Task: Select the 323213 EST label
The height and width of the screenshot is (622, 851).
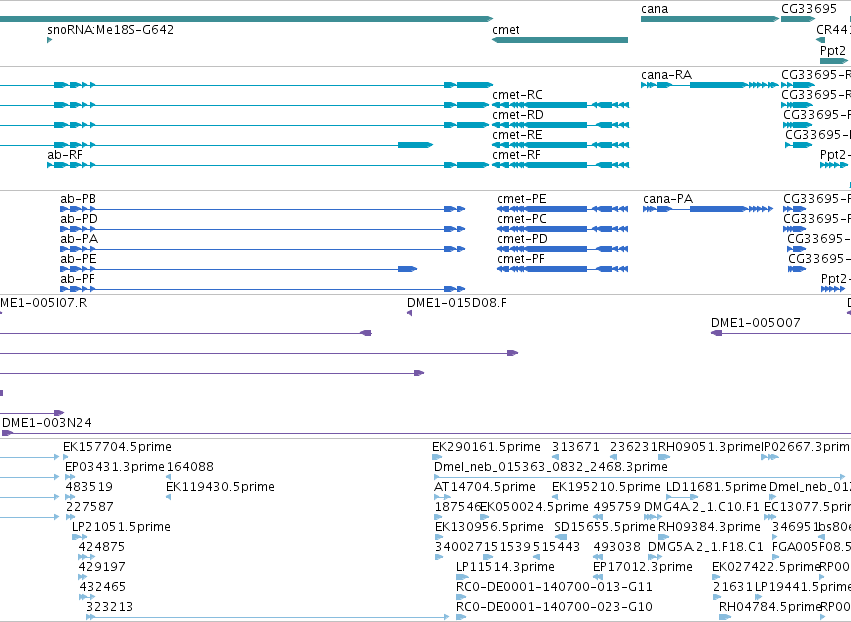Action: point(109,607)
